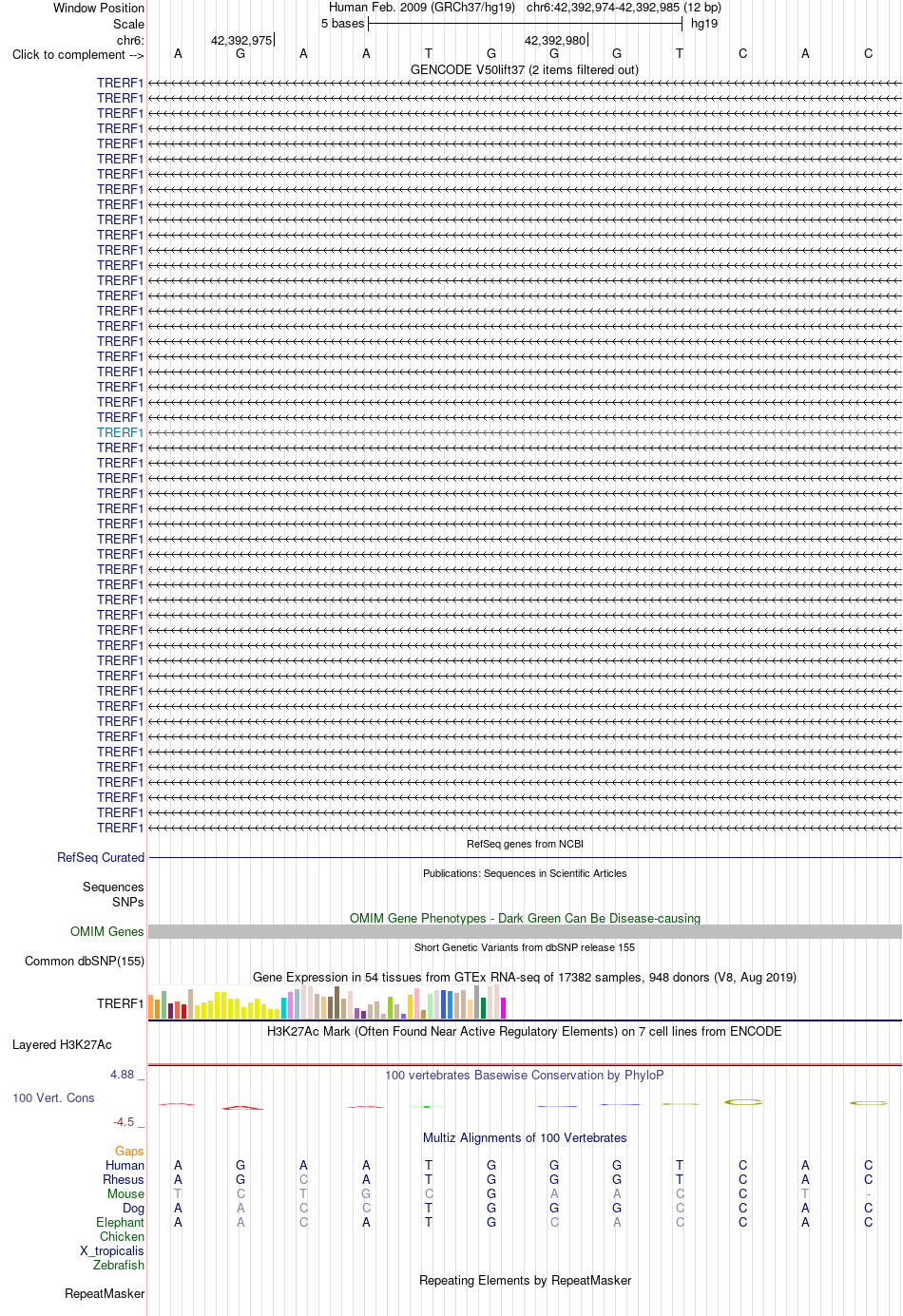Select the Window Position label
The image size is (903, 1316).
(x=99, y=8)
